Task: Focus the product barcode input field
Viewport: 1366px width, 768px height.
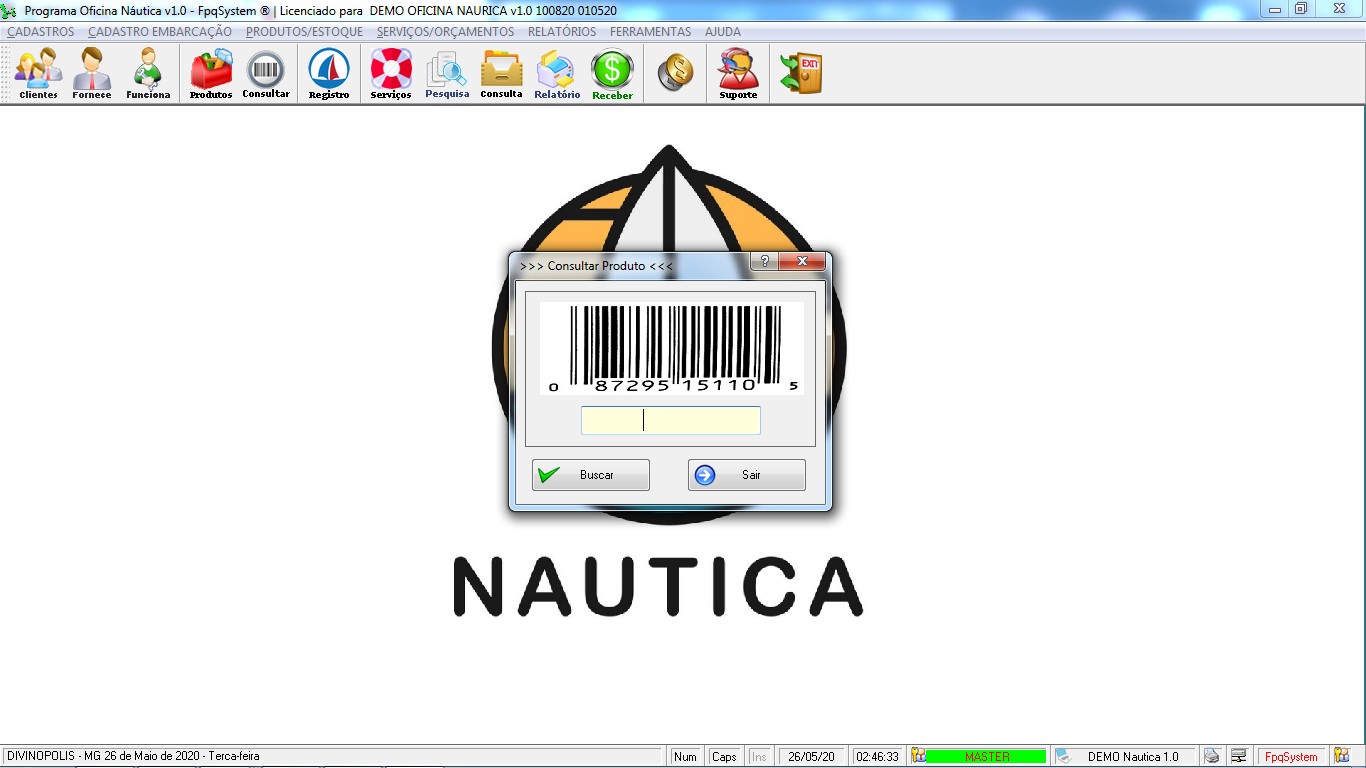Action: (x=671, y=420)
